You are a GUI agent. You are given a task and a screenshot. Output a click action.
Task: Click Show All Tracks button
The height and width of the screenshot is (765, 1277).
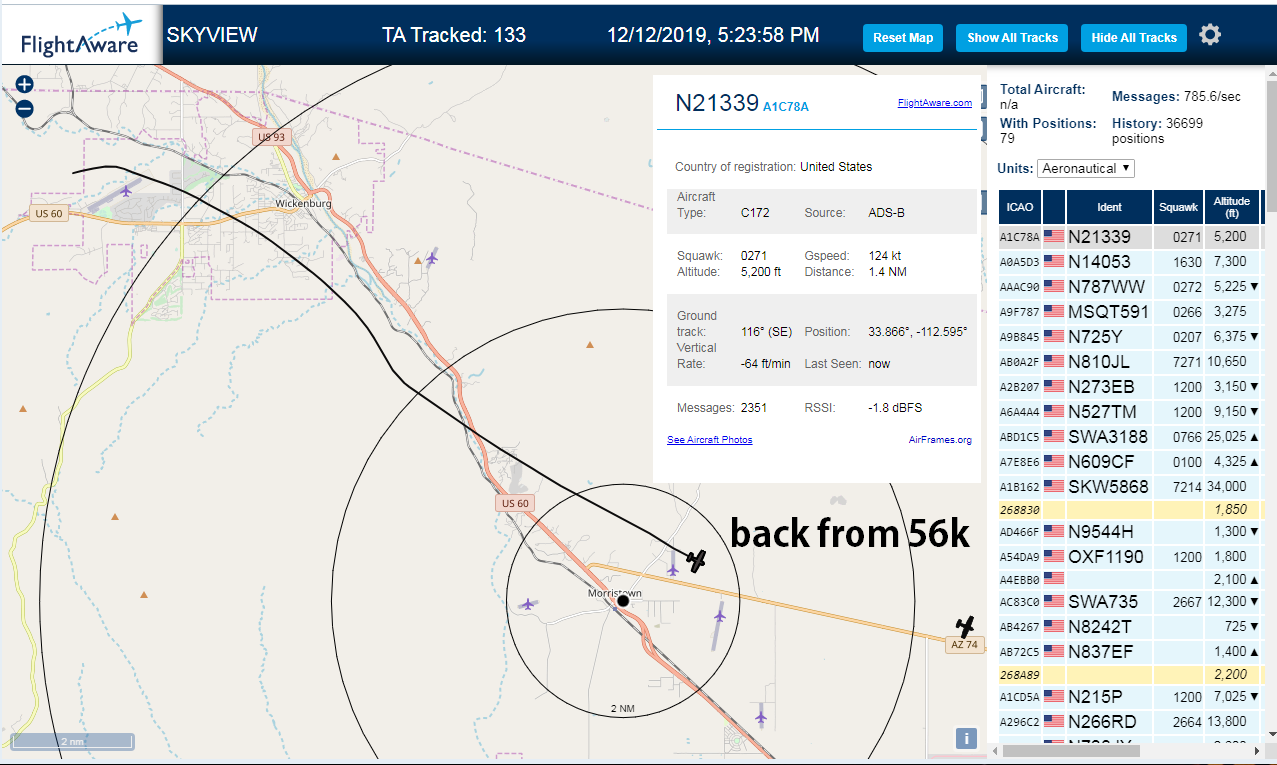pos(1012,38)
